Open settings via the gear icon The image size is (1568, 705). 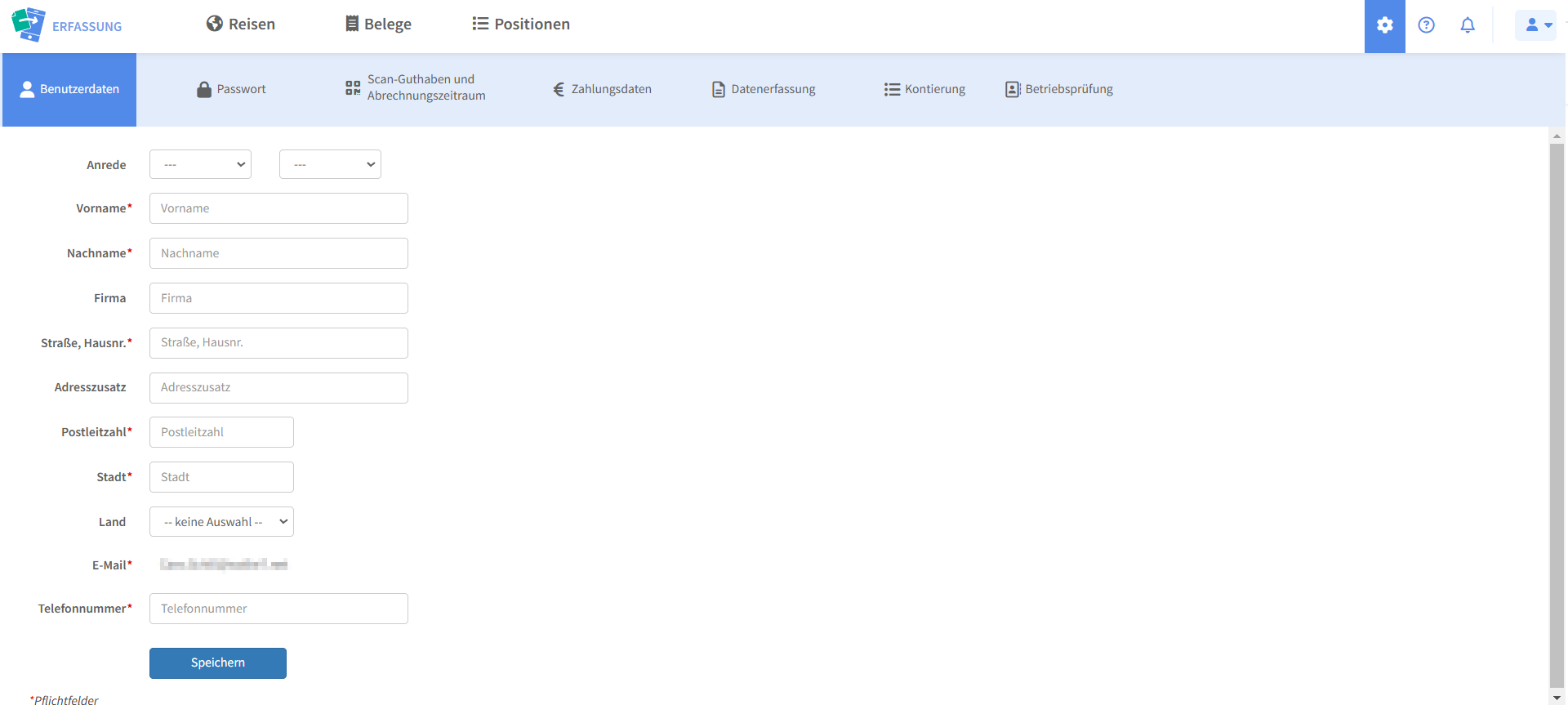point(1384,25)
